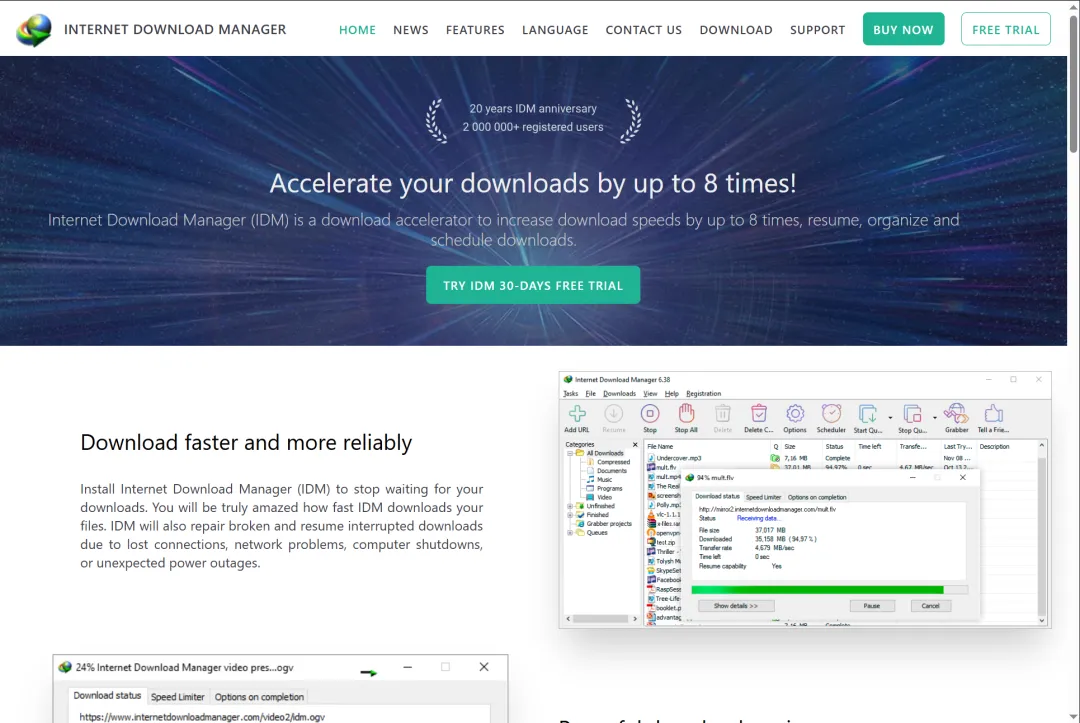Image resolution: width=1080 pixels, height=723 pixels.
Task: Open Options on completion tab in mult.flv dialog
Action: click(x=817, y=497)
